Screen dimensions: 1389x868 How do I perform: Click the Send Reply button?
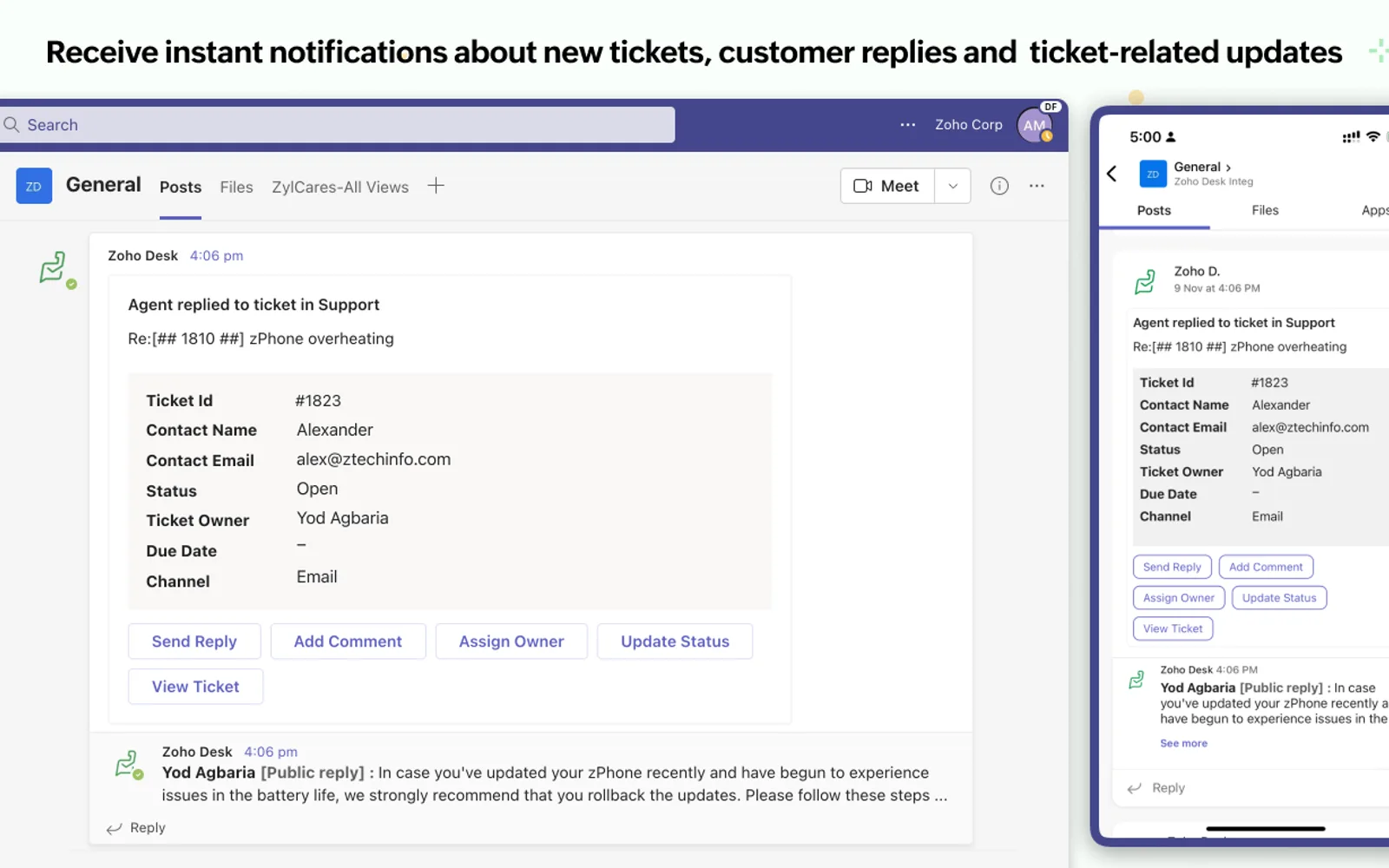point(194,641)
